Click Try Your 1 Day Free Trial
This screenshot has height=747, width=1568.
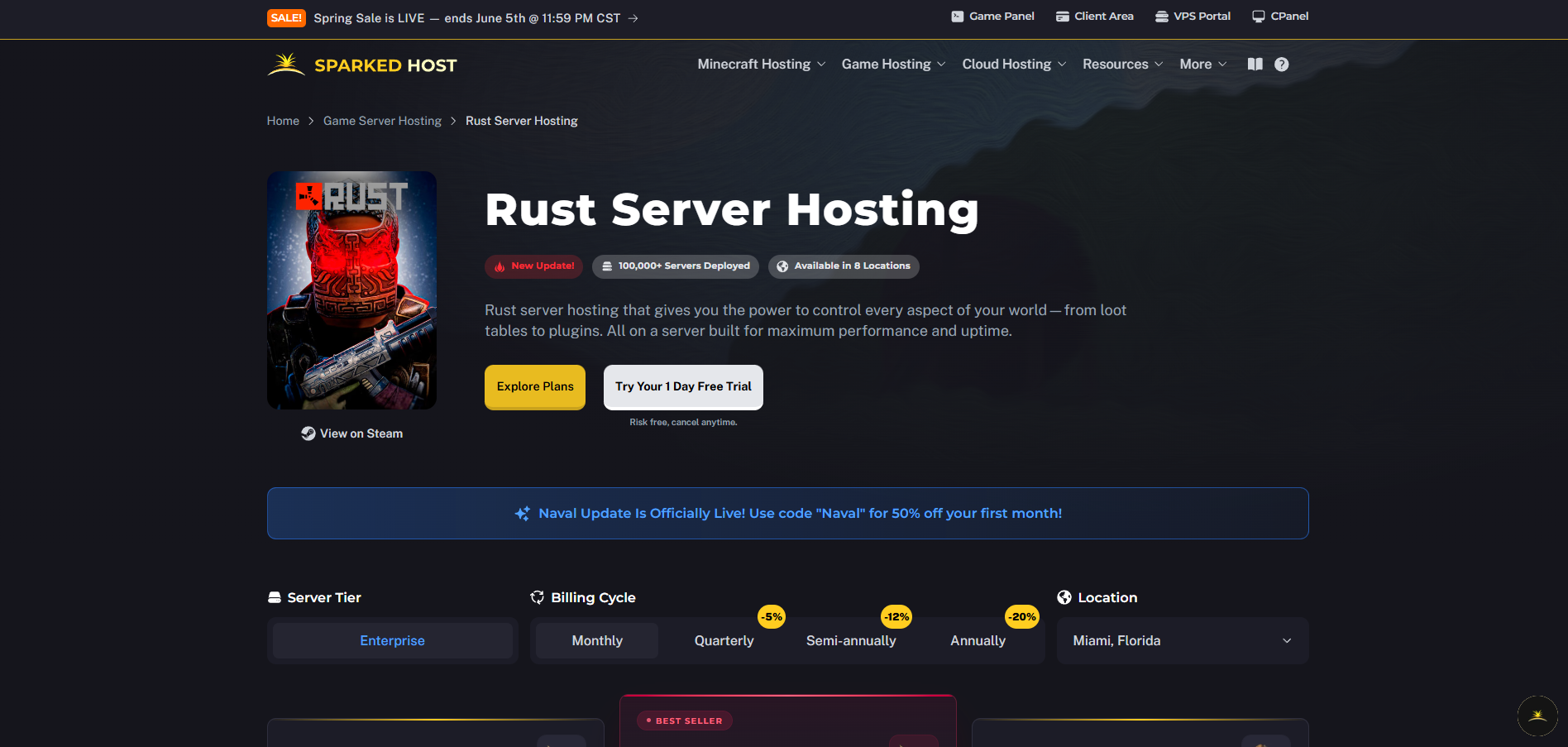683,387
